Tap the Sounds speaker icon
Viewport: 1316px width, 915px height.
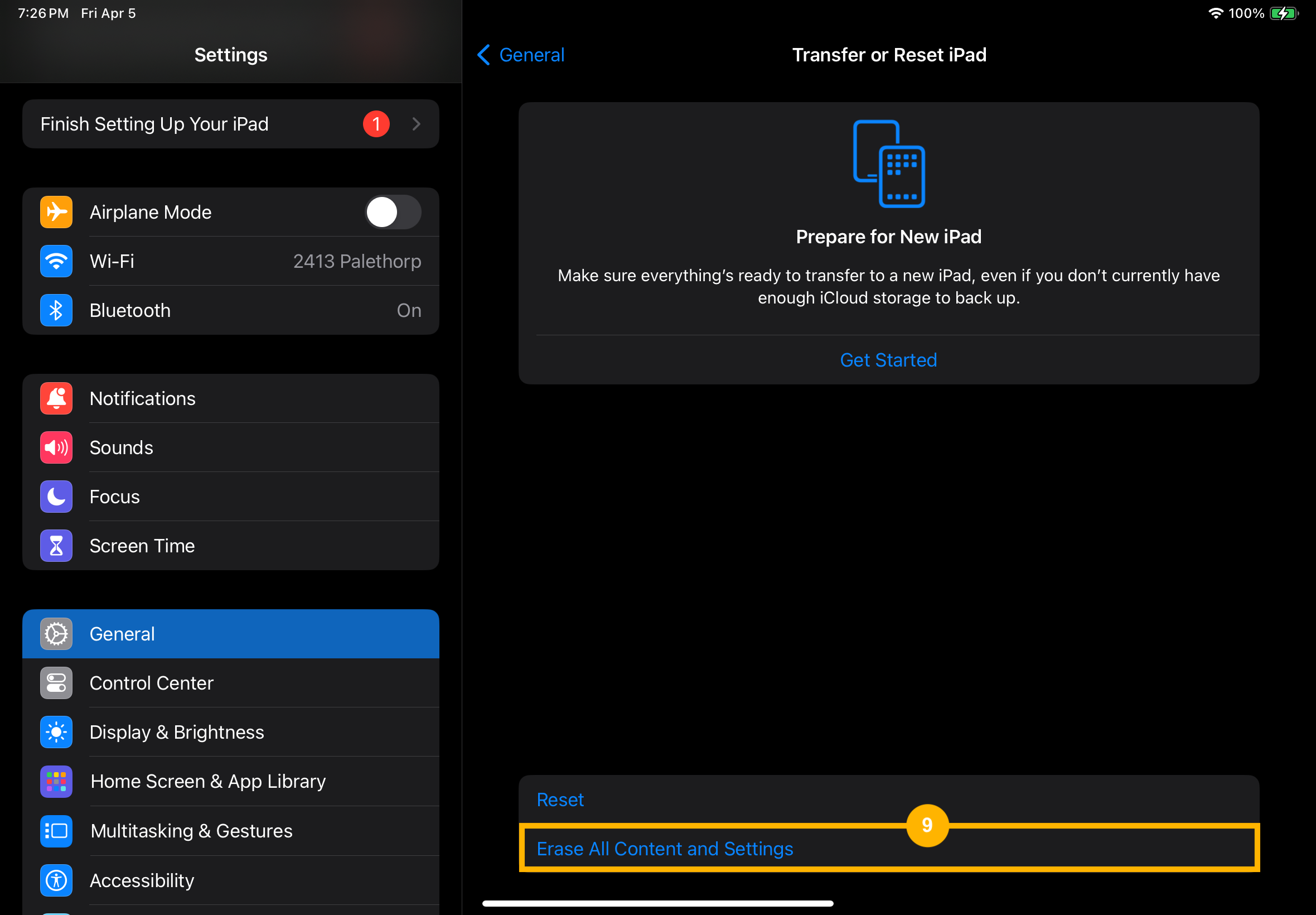click(56, 448)
